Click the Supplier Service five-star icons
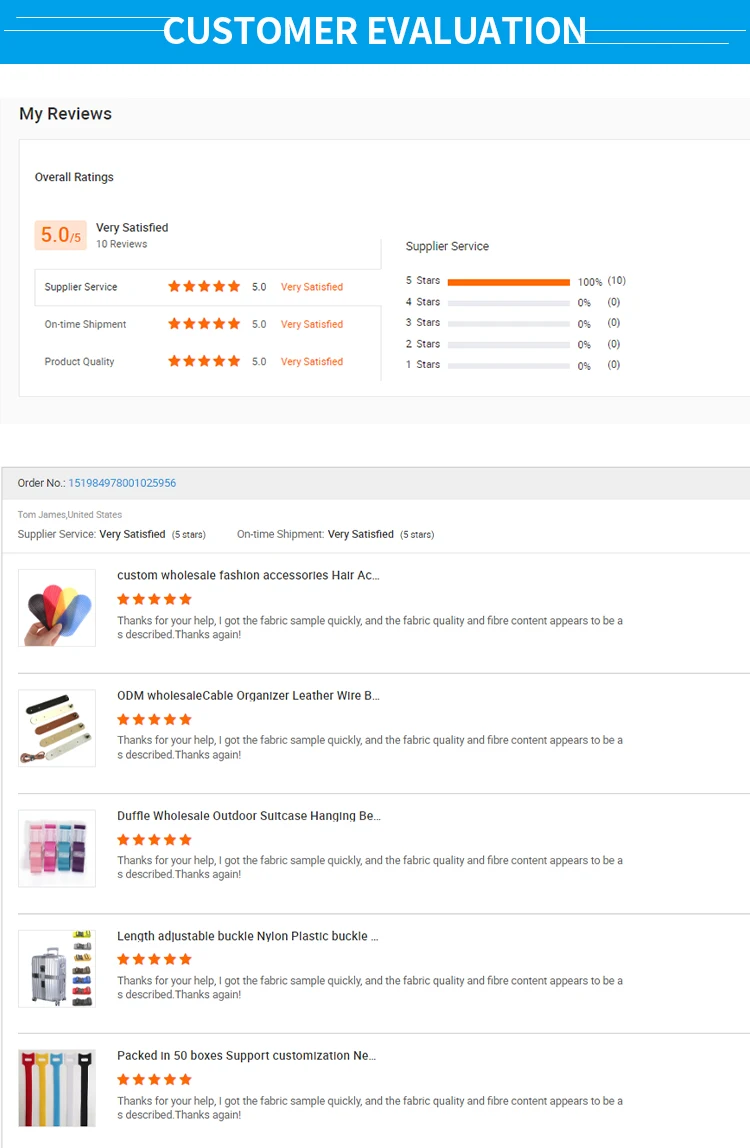 204,286
